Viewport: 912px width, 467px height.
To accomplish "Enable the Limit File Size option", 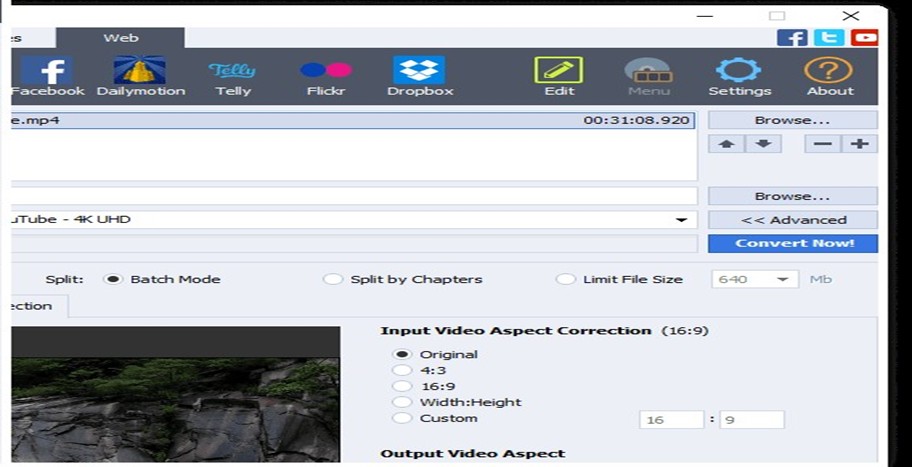I will (566, 280).
